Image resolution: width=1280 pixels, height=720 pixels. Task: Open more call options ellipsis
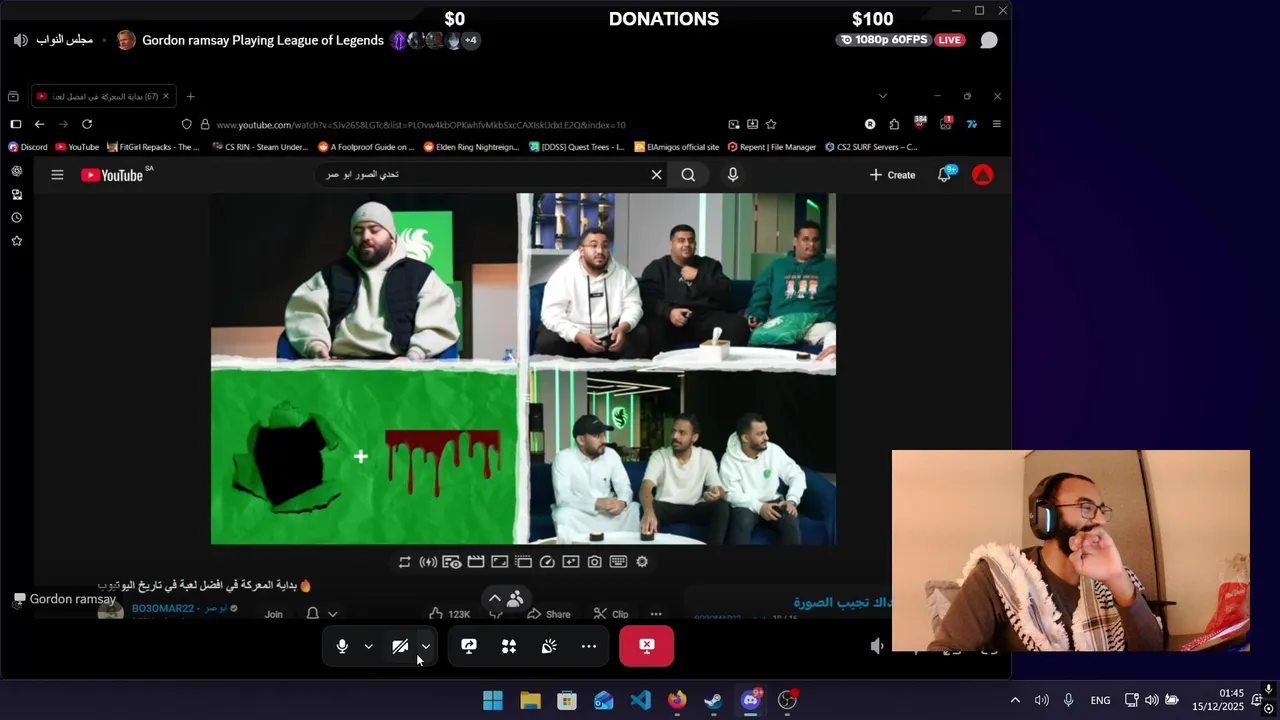[589, 646]
